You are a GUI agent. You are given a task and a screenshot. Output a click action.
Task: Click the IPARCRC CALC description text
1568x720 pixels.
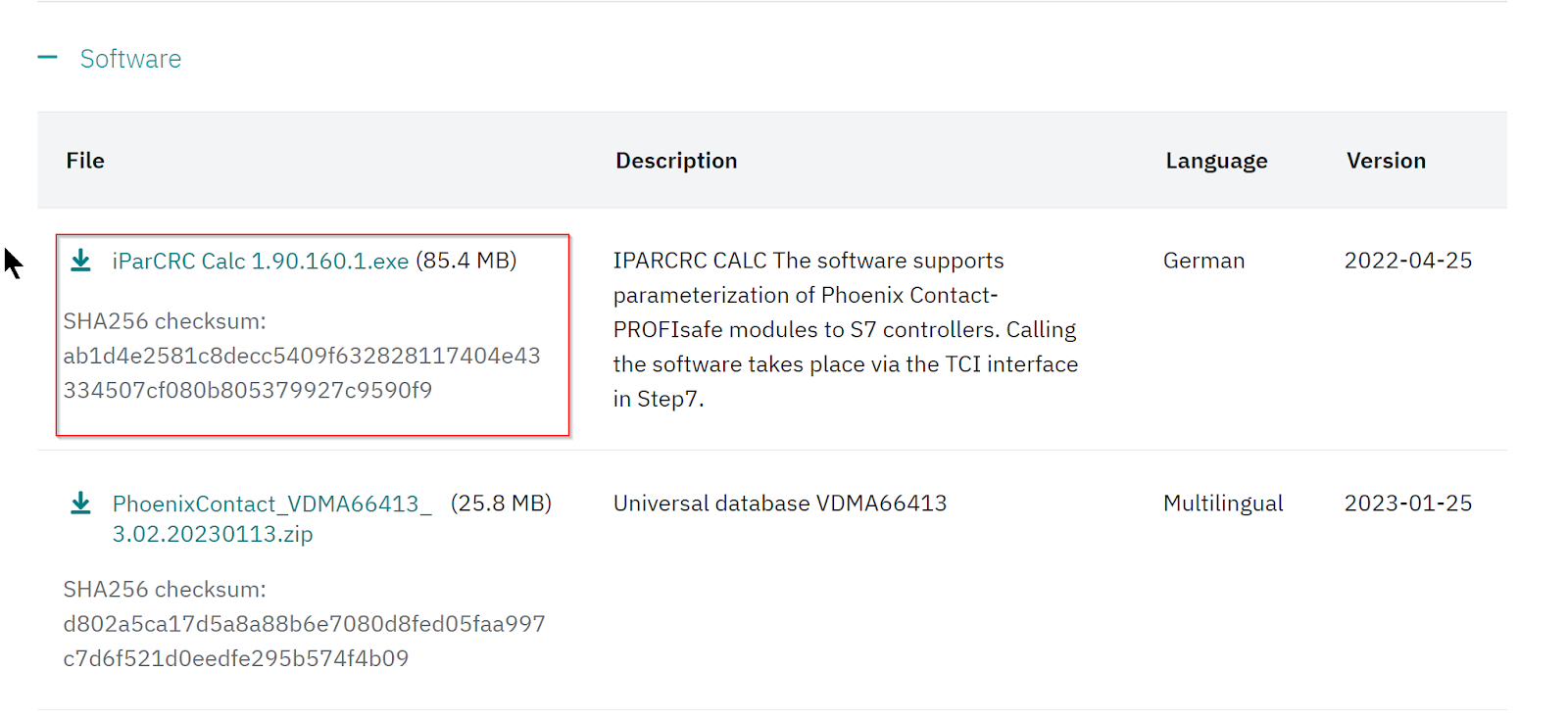pos(845,329)
